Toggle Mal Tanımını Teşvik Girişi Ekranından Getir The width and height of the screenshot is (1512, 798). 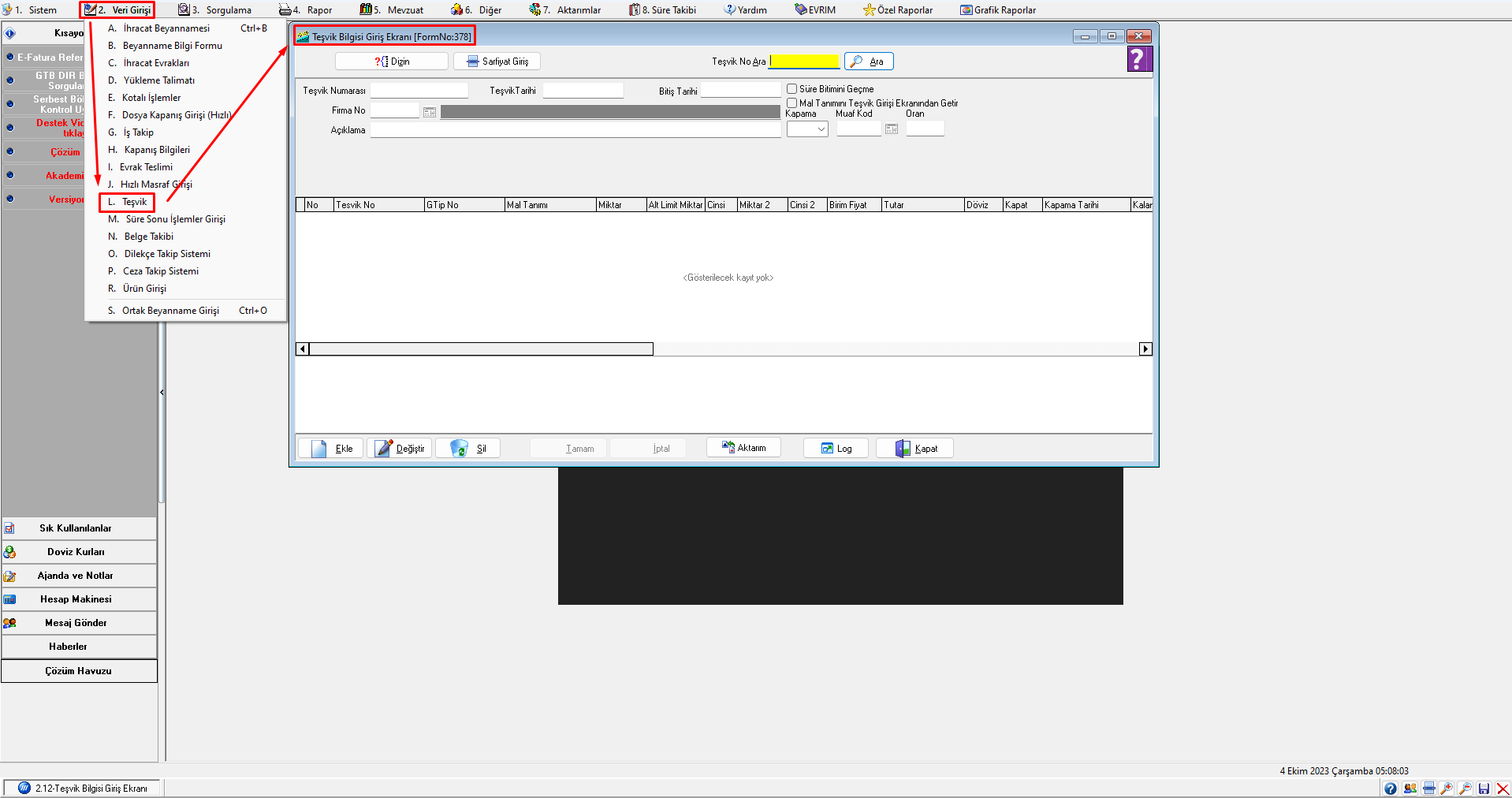pyautogui.click(x=792, y=103)
